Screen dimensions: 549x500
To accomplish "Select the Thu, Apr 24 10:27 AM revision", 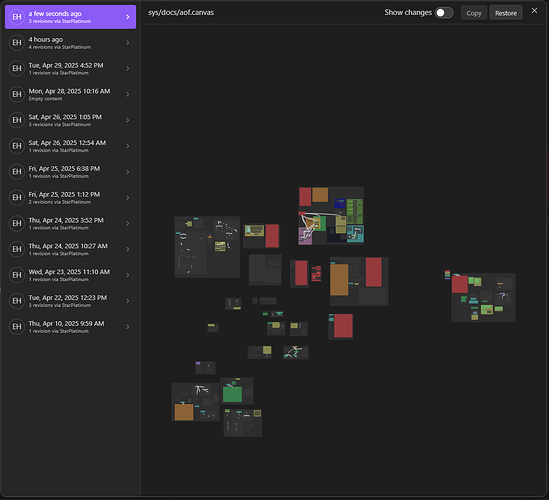I will 70,249.
